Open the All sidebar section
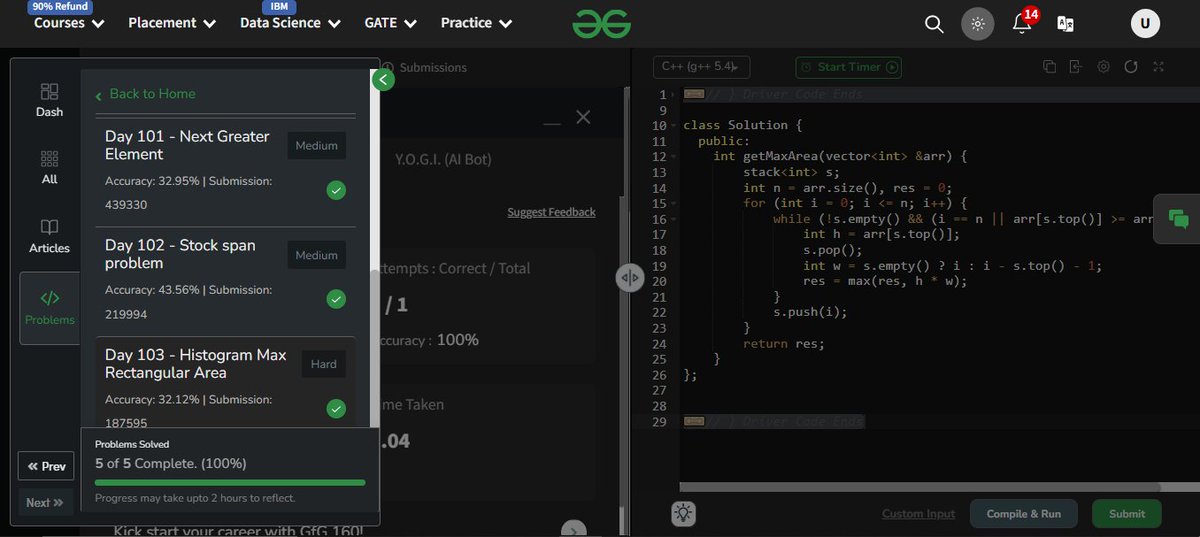1200x537 pixels. pyautogui.click(x=49, y=168)
